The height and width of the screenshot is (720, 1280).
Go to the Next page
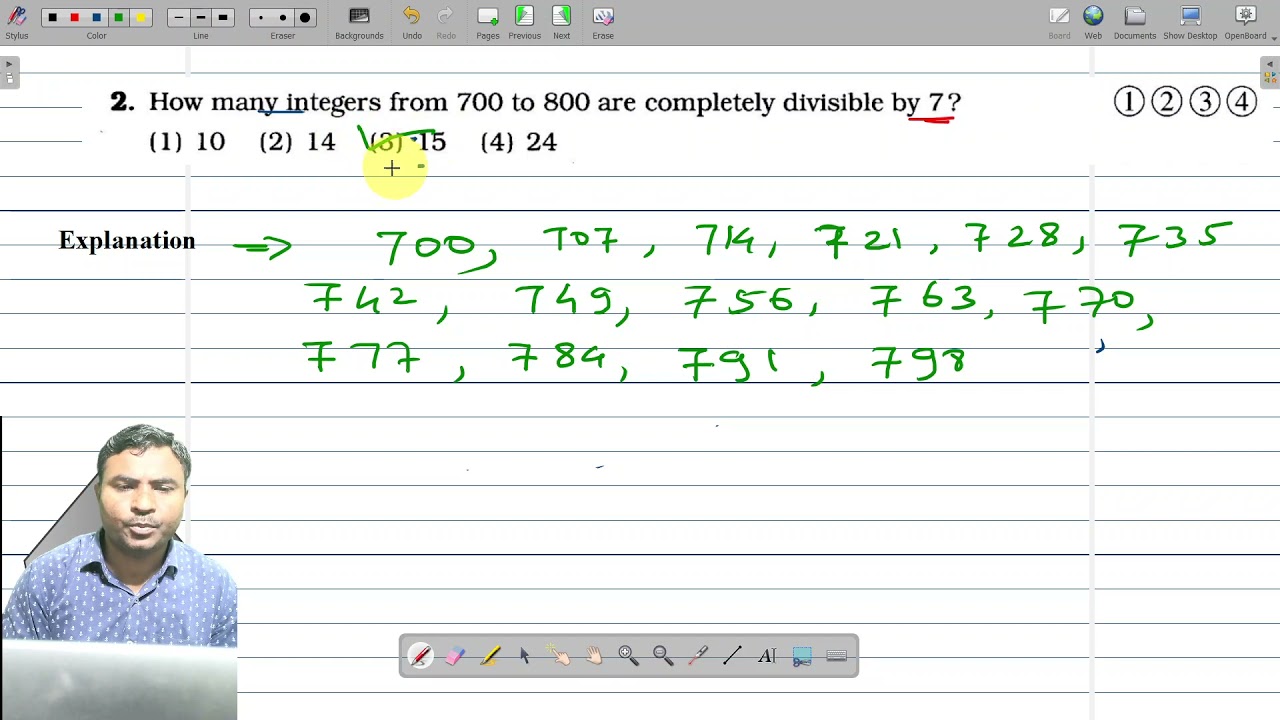562,22
